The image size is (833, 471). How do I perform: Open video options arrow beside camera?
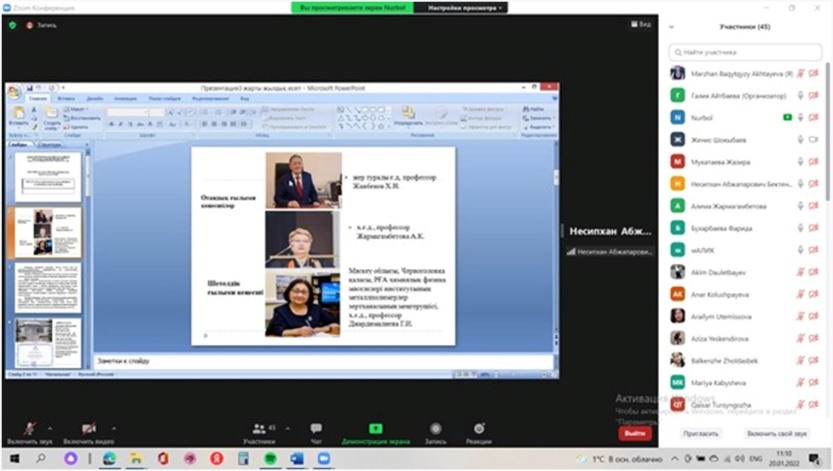(x=113, y=425)
